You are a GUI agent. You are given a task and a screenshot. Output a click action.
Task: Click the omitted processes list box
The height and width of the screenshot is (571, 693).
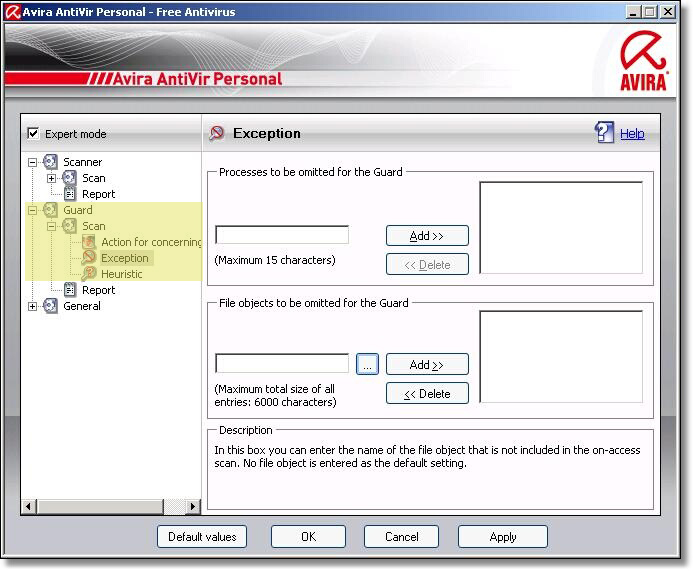[561, 228]
